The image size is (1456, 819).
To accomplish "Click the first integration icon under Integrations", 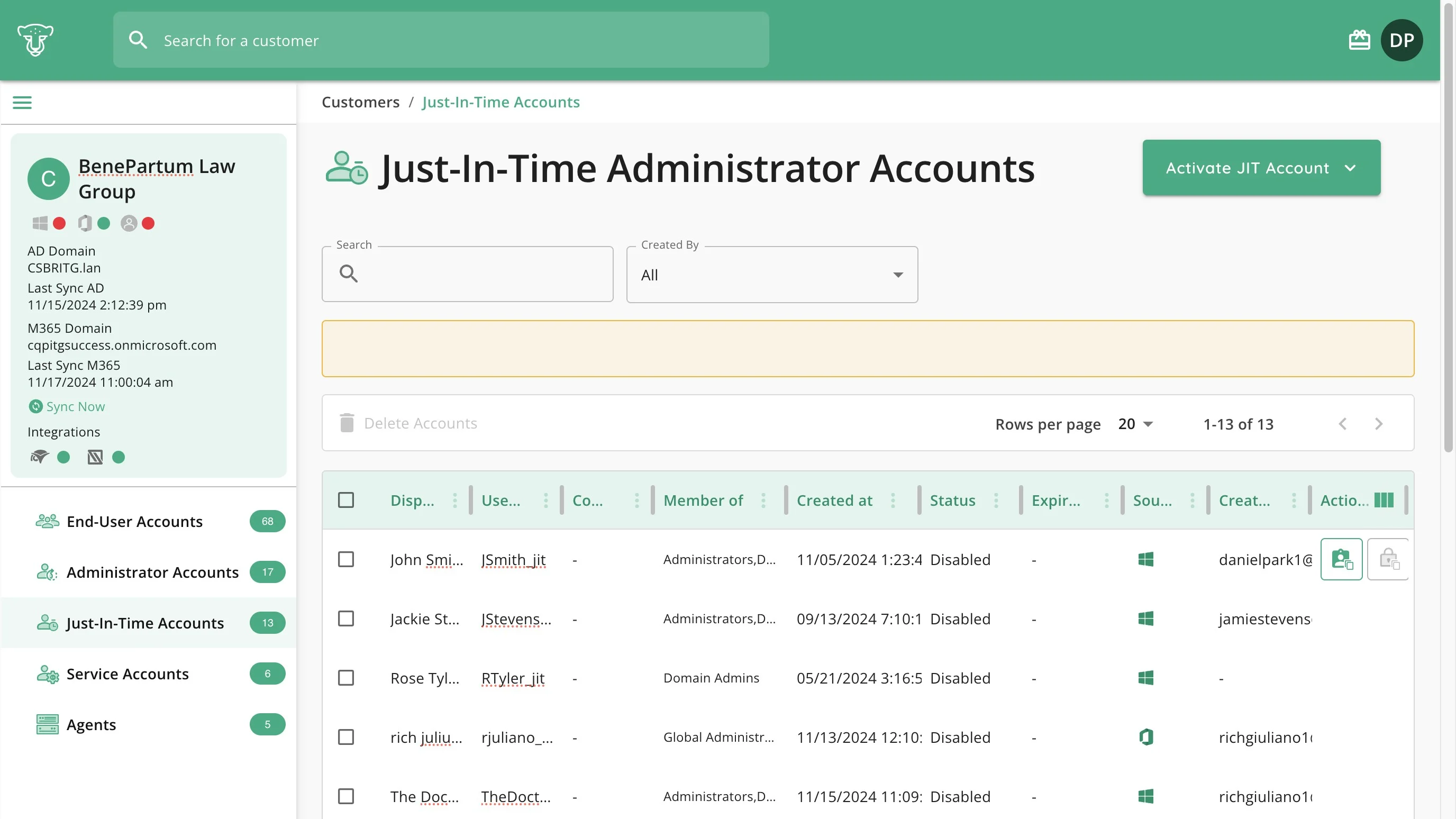I will coord(40,457).
